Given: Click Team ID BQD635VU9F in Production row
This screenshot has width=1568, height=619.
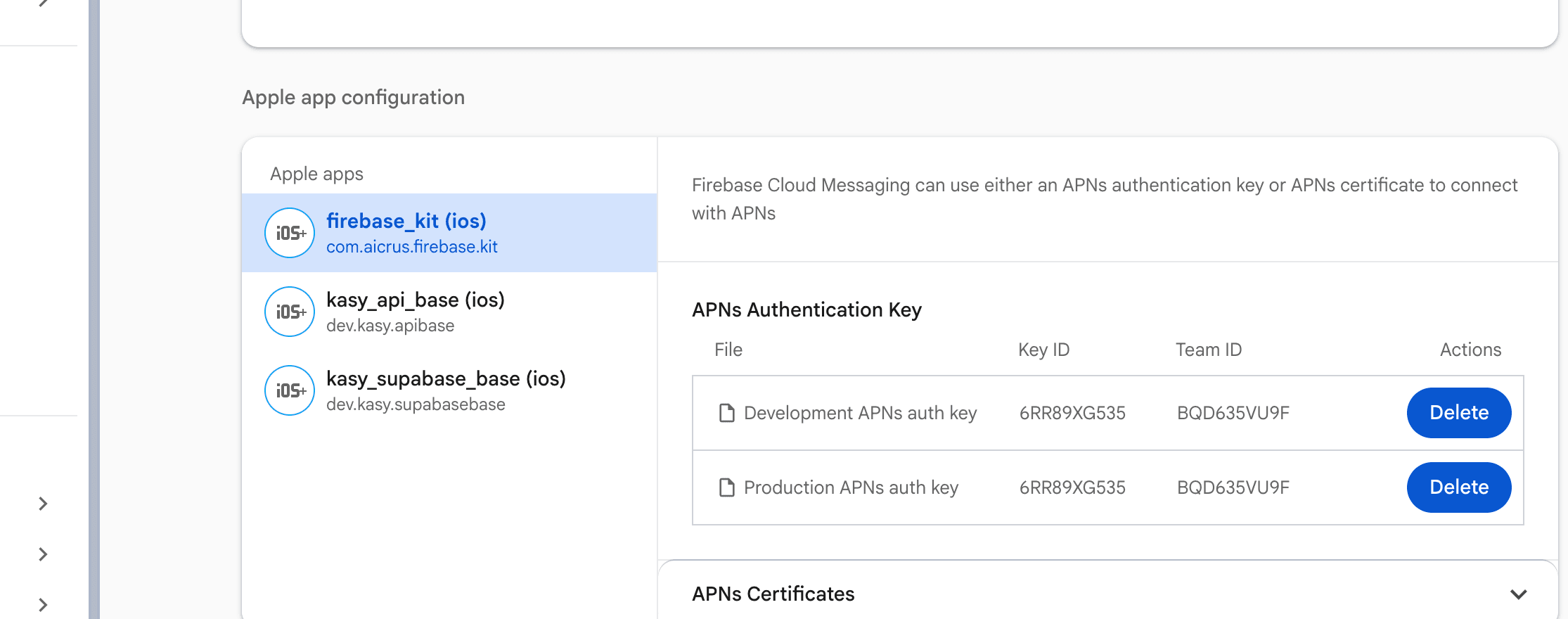Looking at the screenshot, I should coord(1233,487).
